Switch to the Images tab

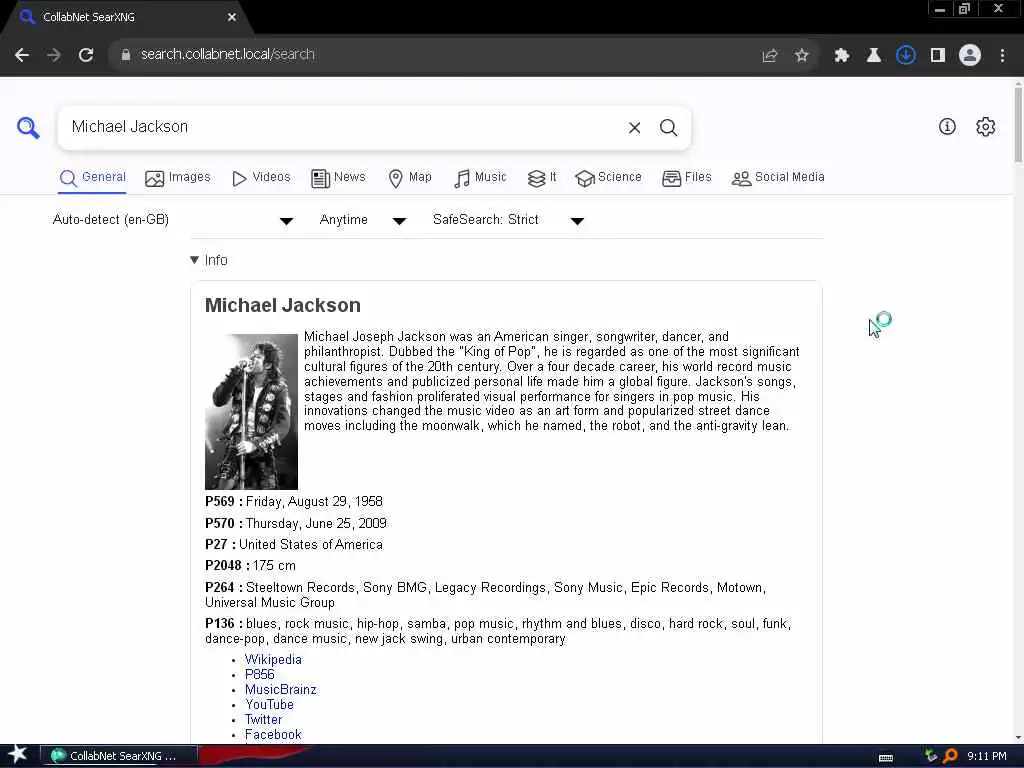[x=178, y=178]
